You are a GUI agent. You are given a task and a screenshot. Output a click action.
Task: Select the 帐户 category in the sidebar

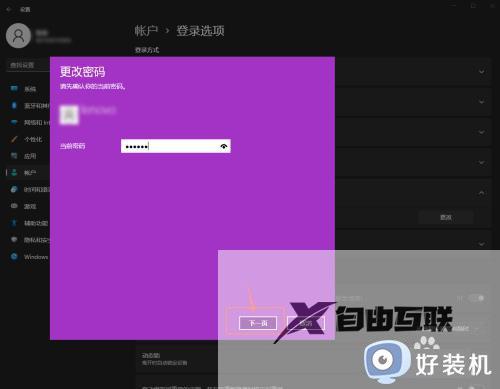(x=28, y=172)
